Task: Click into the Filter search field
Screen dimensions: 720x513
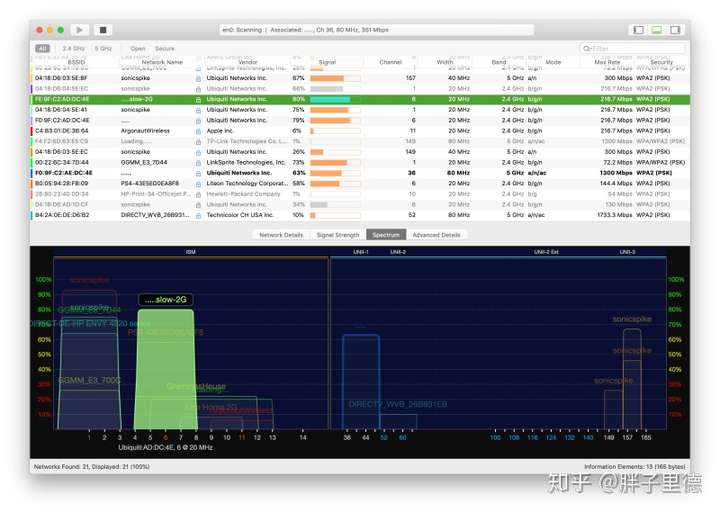Action: (x=632, y=48)
